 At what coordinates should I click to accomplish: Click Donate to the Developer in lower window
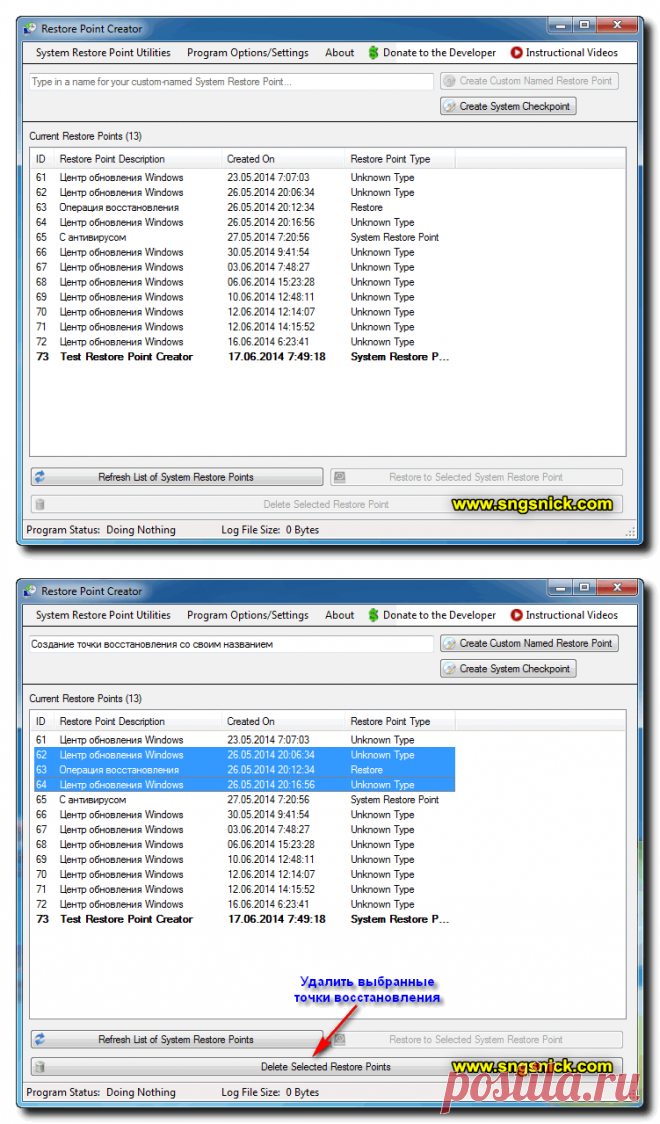click(x=432, y=615)
